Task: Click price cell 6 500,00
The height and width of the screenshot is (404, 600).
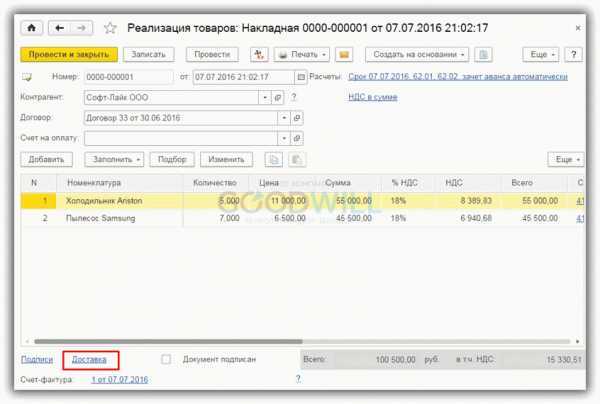Action: click(x=290, y=218)
